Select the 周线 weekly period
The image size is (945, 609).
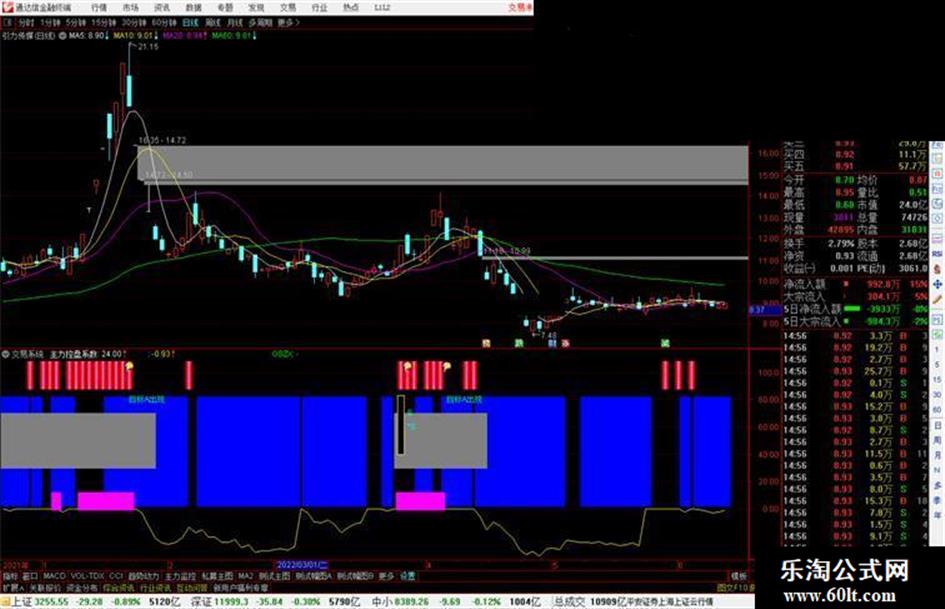click(x=213, y=23)
